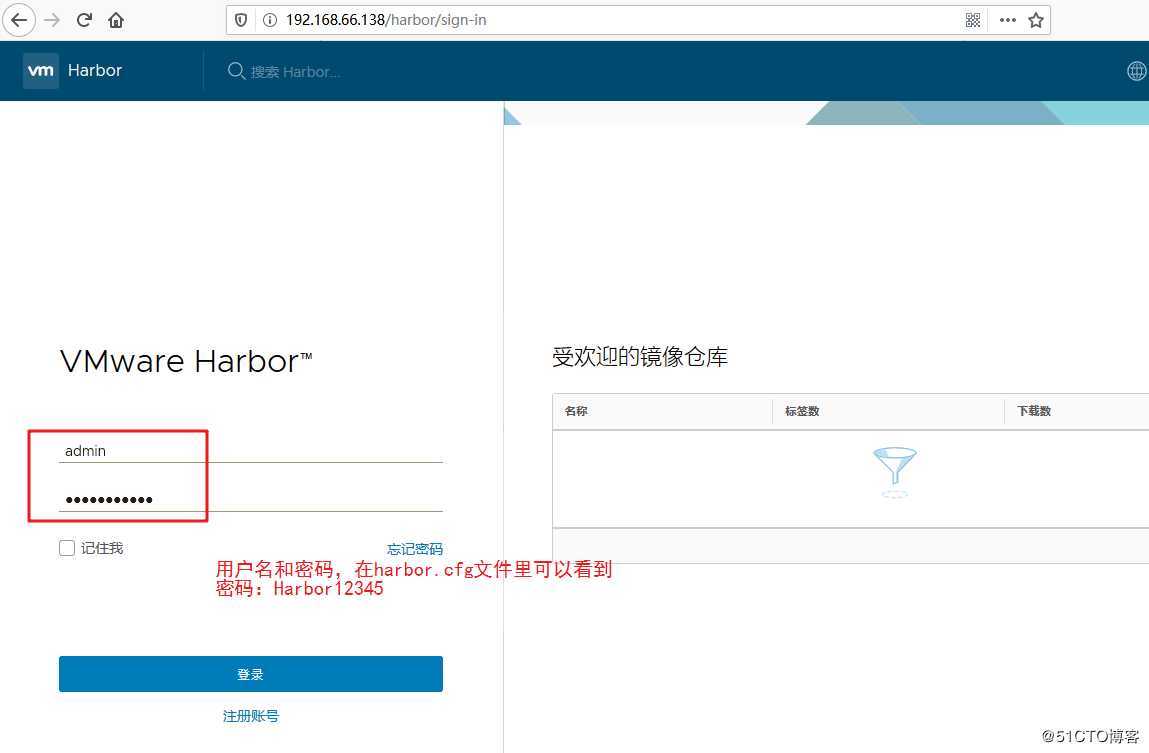Bookmark this page with the star icon
This screenshot has height=753, width=1149.
[x=1035, y=20]
